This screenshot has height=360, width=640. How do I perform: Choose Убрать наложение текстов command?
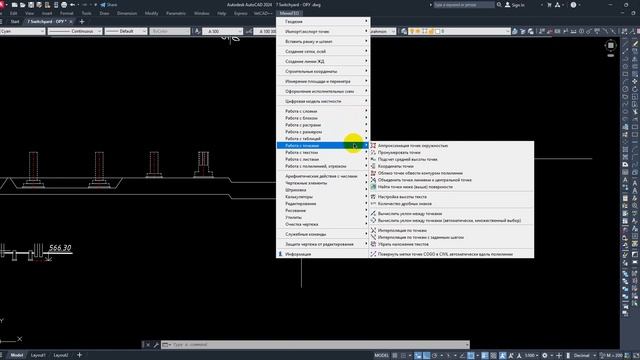point(451,244)
